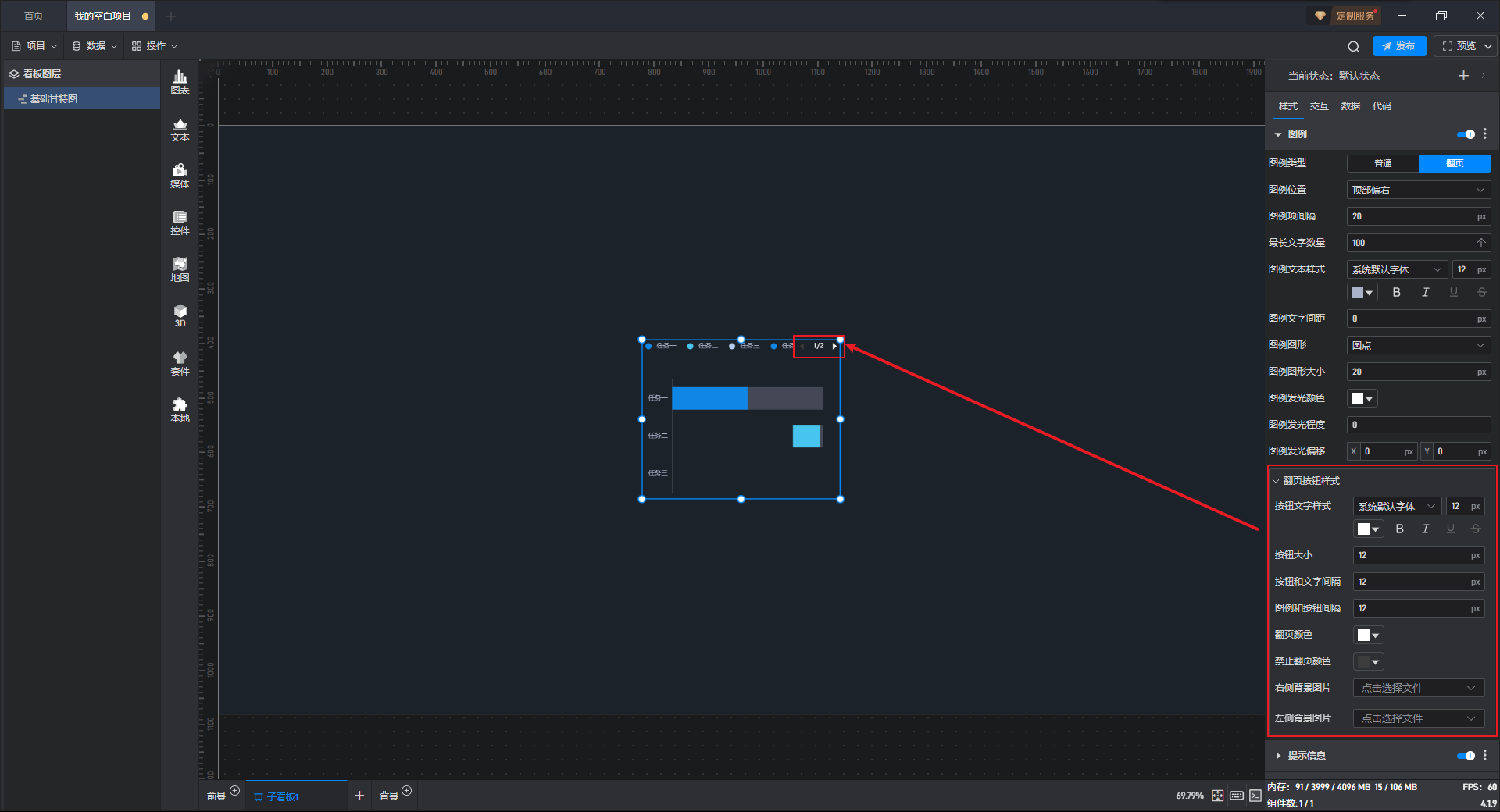The image size is (1500, 812).
Task: Open 禁止翻页颜色 color swatch
Action: point(1369,661)
